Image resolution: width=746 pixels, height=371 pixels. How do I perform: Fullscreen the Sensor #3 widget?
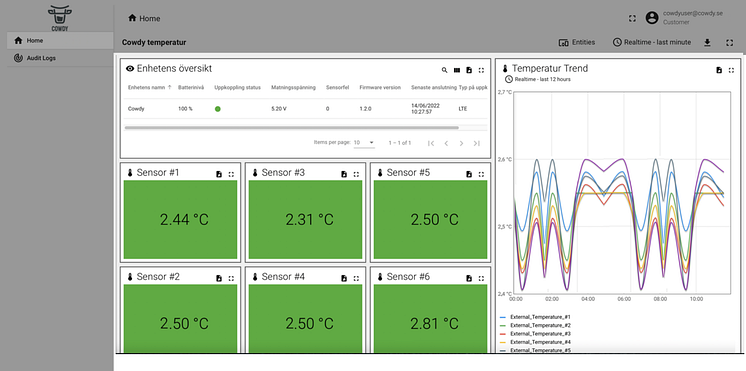[356, 174]
